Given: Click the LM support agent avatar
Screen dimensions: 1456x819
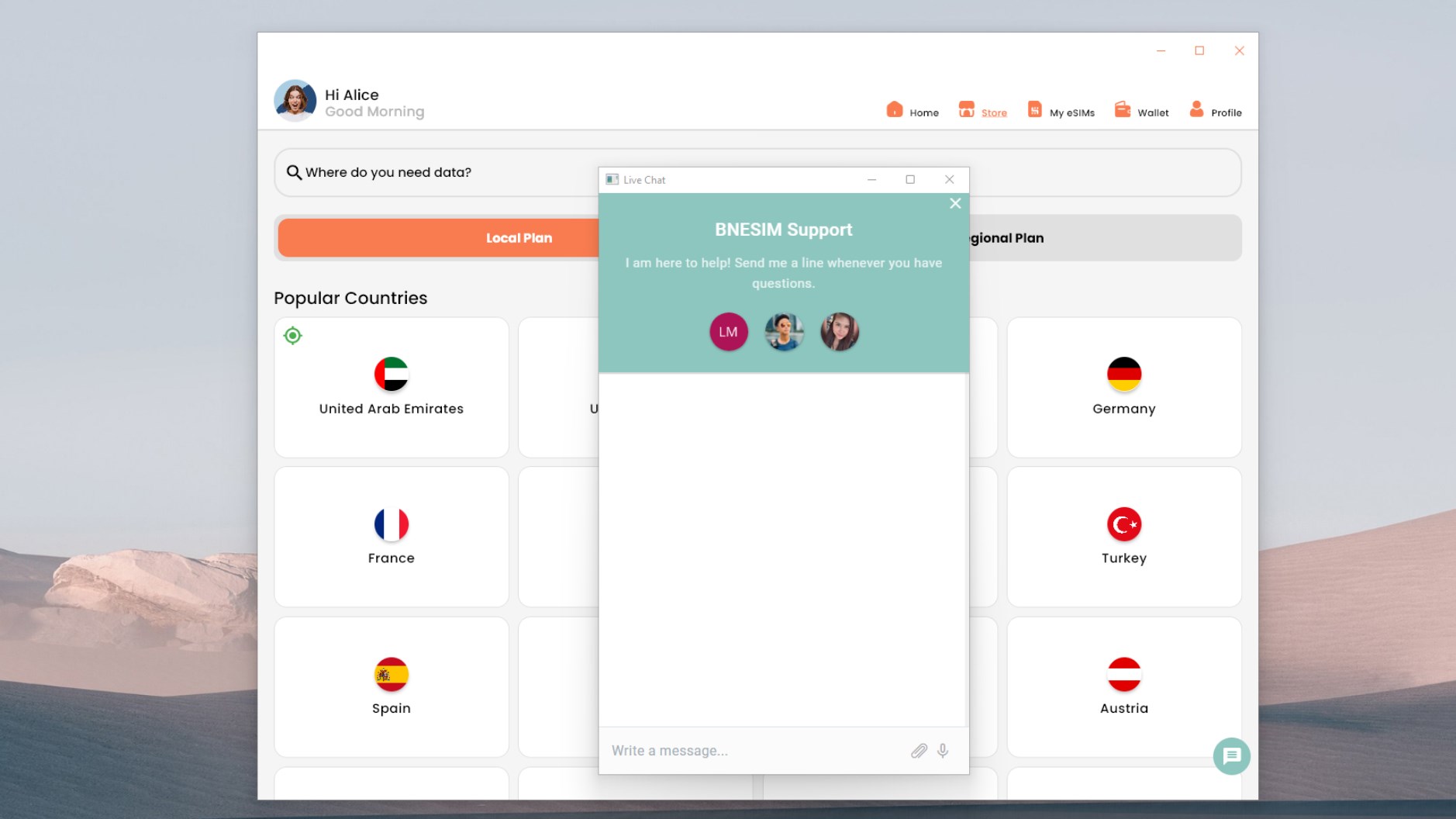Looking at the screenshot, I should tap(728, 332).
